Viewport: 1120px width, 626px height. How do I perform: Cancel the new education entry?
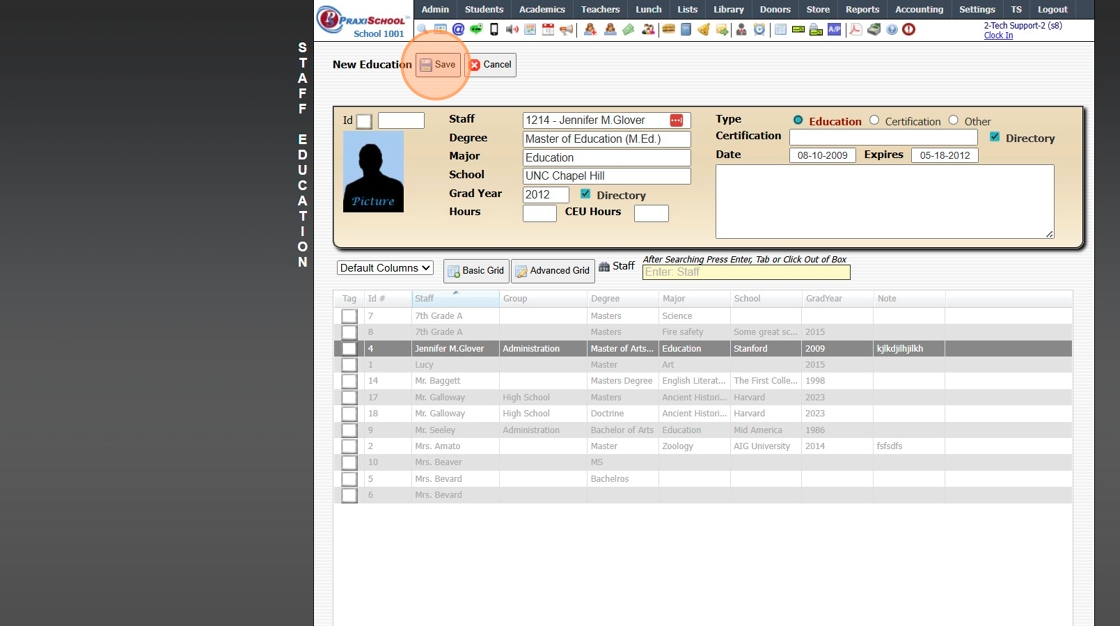click(491, 65)
